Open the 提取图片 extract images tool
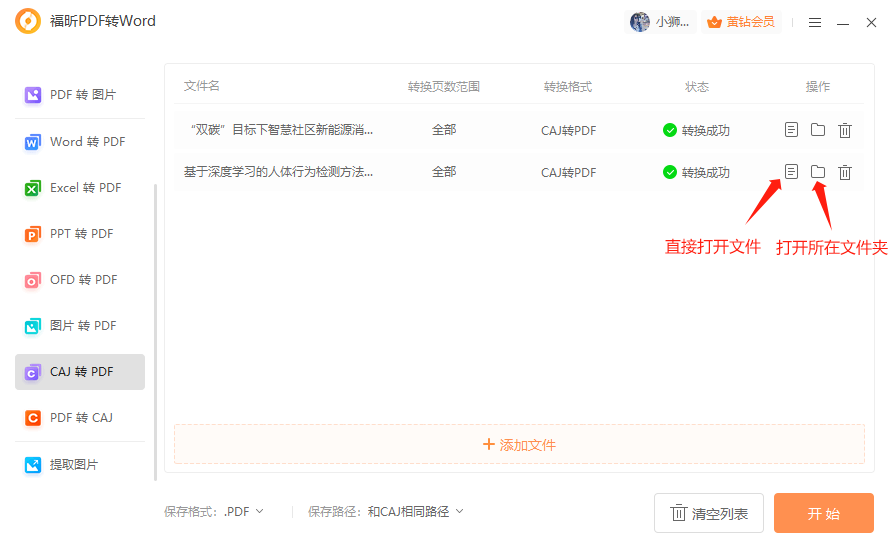 80,465
